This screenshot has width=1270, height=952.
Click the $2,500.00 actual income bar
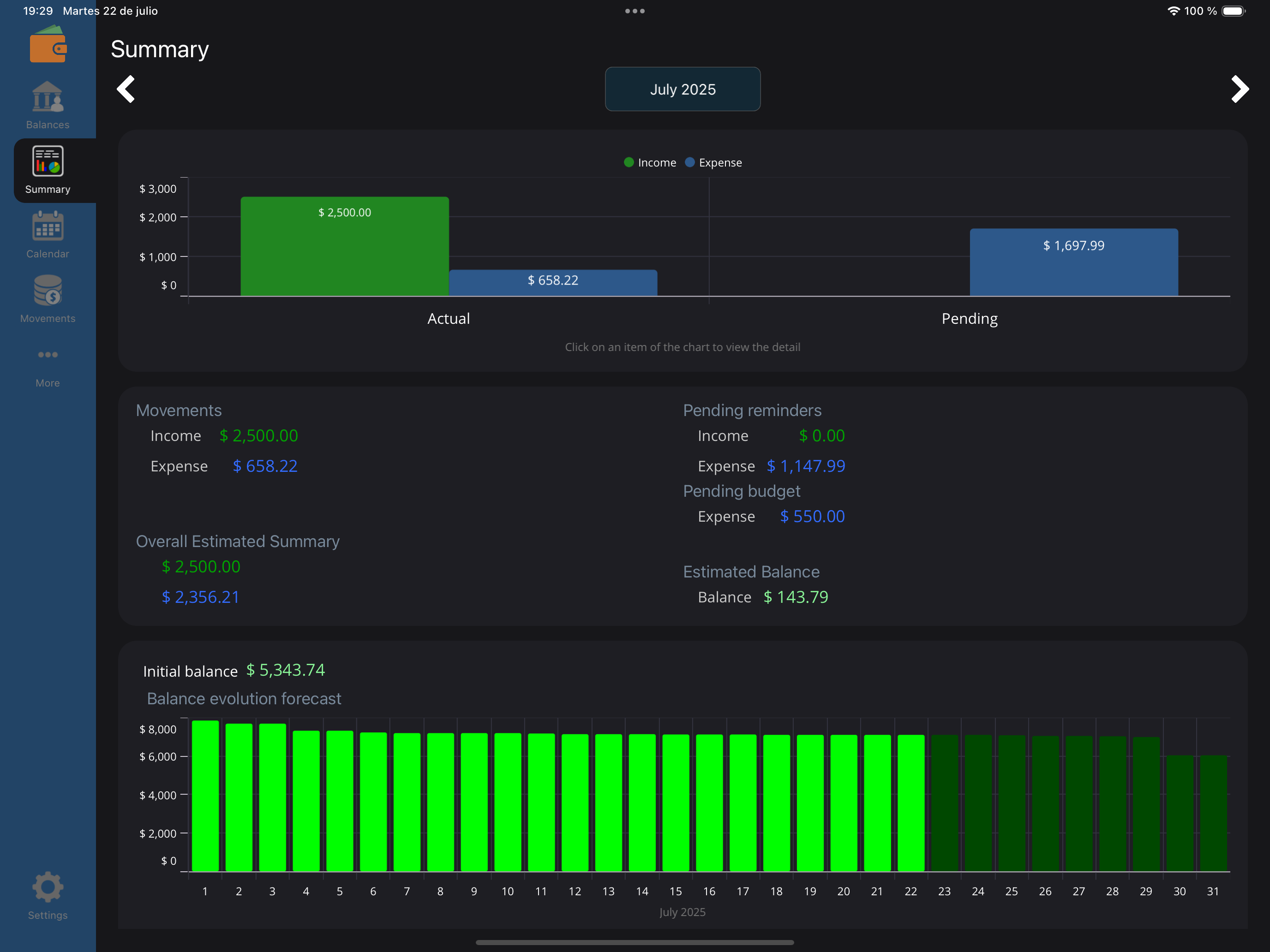pyautogui.click(x=344, y=246)
